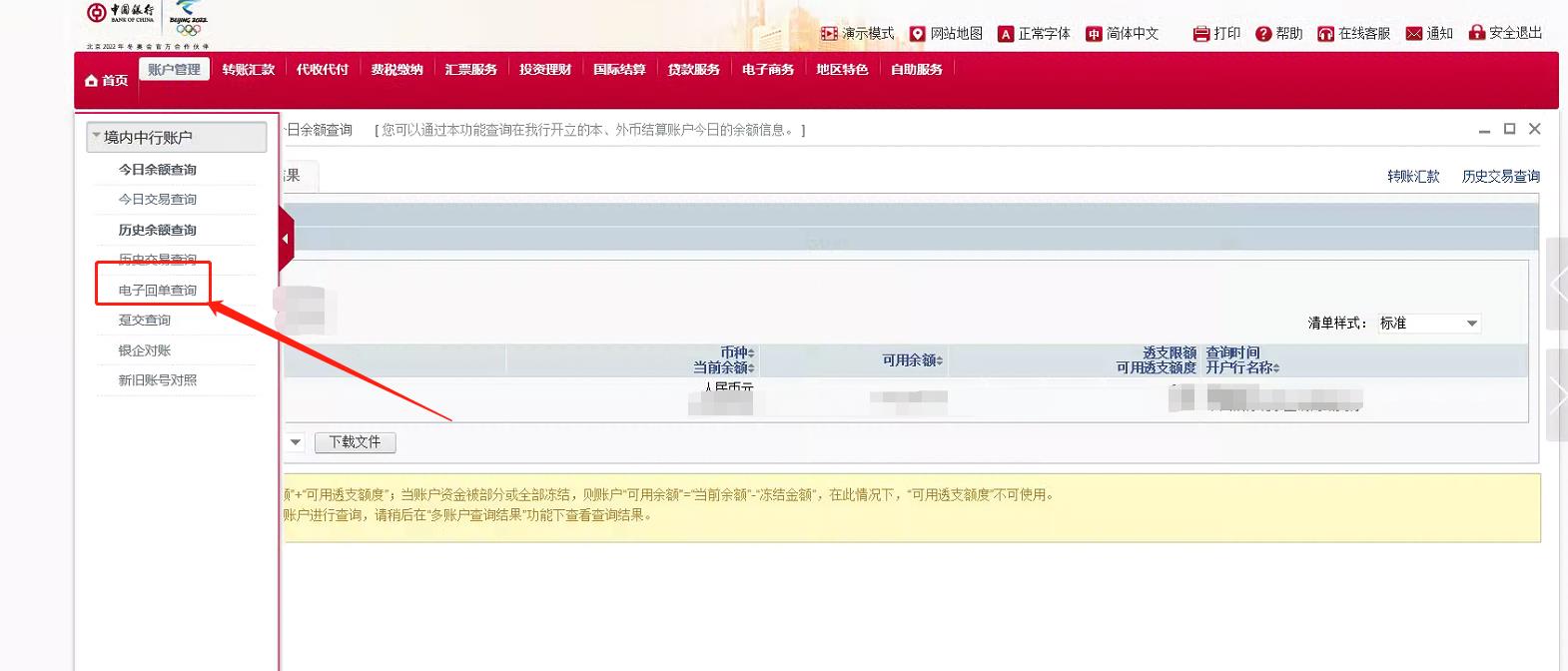This screenshot has height=671, width=1568.
Task: Select 新旧账号对照 in the sidebar
Action: [x=157, y=380]
